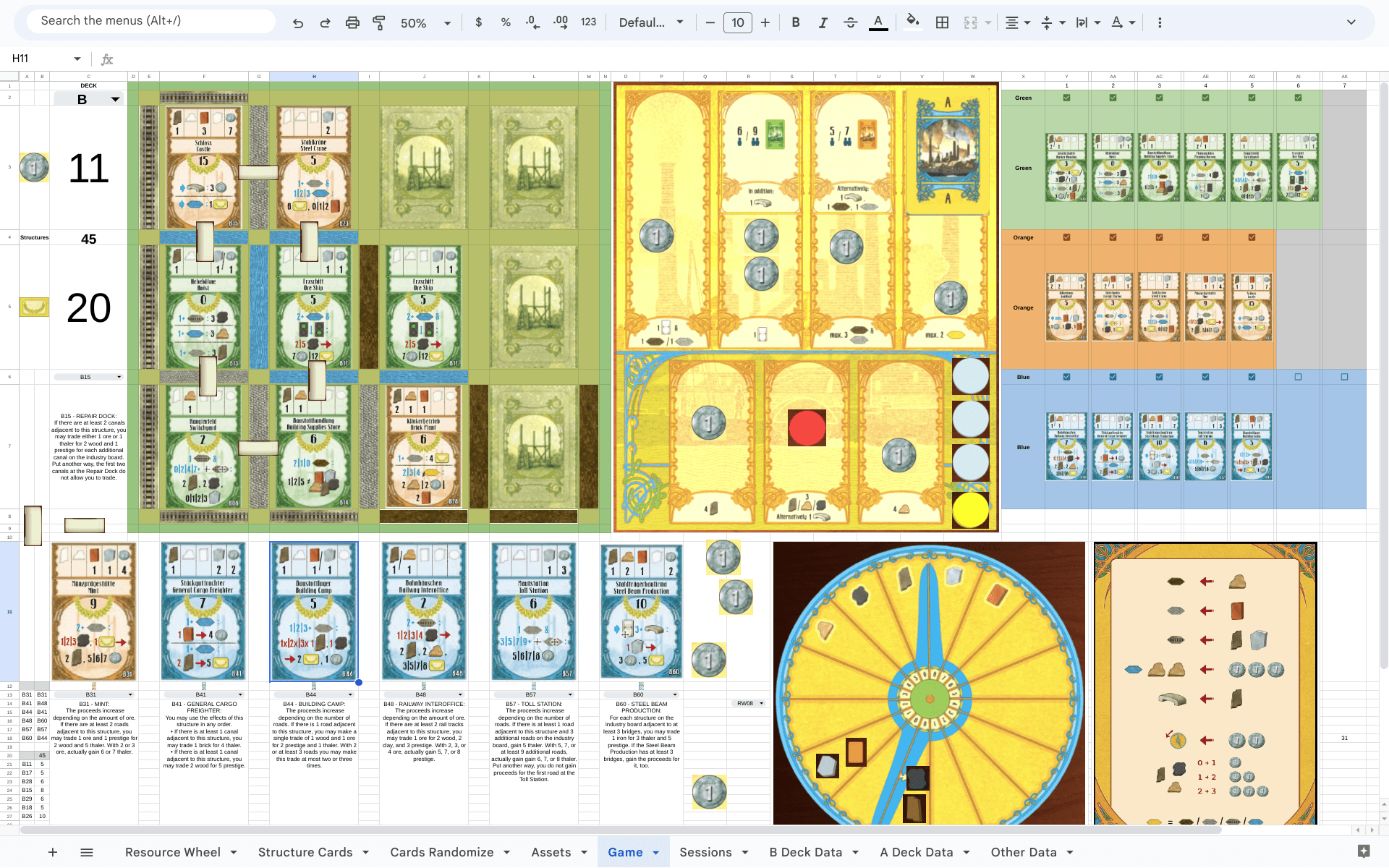
Task: Toggle bold formatting
Action: 795,22
